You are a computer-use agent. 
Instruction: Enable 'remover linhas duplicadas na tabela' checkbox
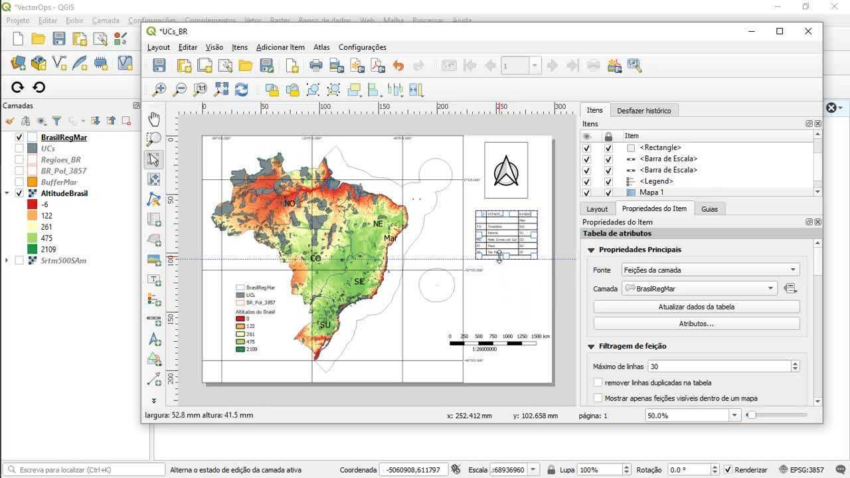coord(598,382)
